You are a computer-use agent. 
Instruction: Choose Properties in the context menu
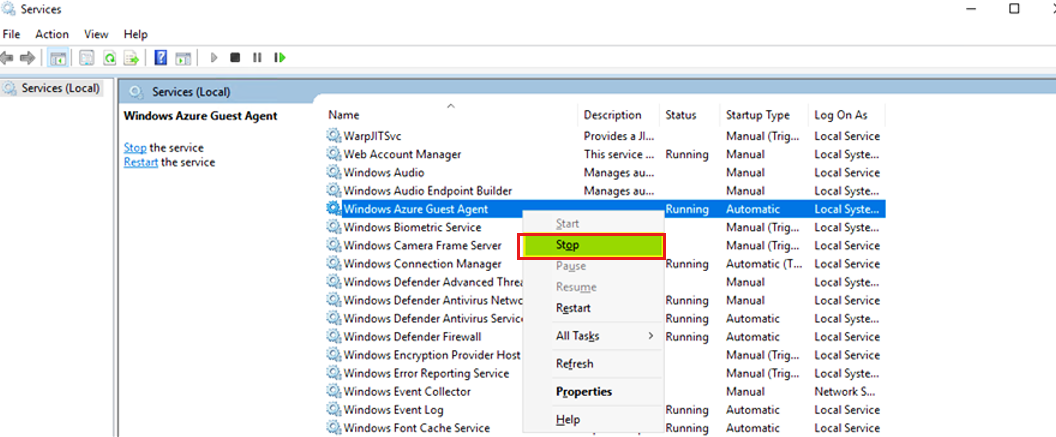point(591,392)
